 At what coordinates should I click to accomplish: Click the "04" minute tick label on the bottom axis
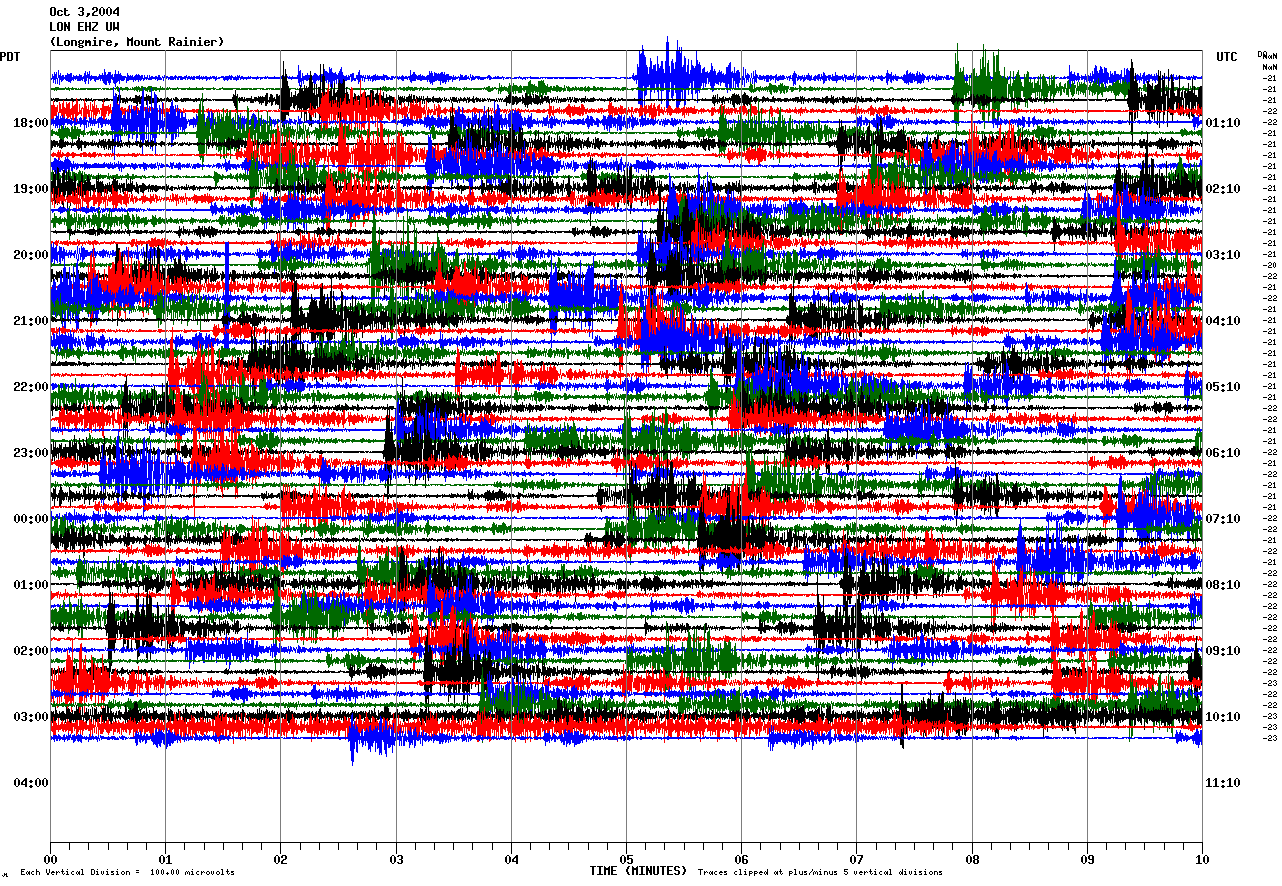coord(511,858)
